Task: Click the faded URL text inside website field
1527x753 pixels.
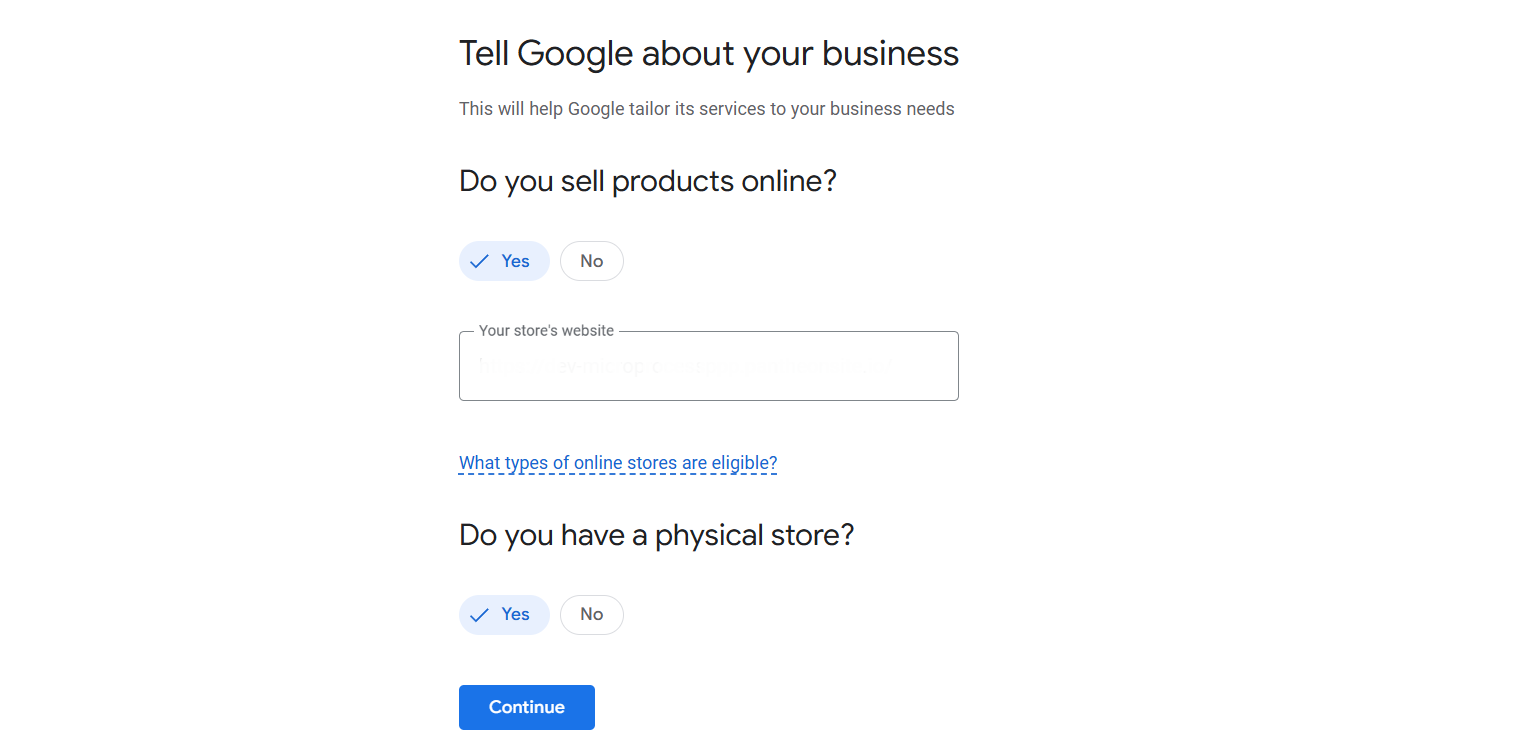Action: click(x=680, y=367)
